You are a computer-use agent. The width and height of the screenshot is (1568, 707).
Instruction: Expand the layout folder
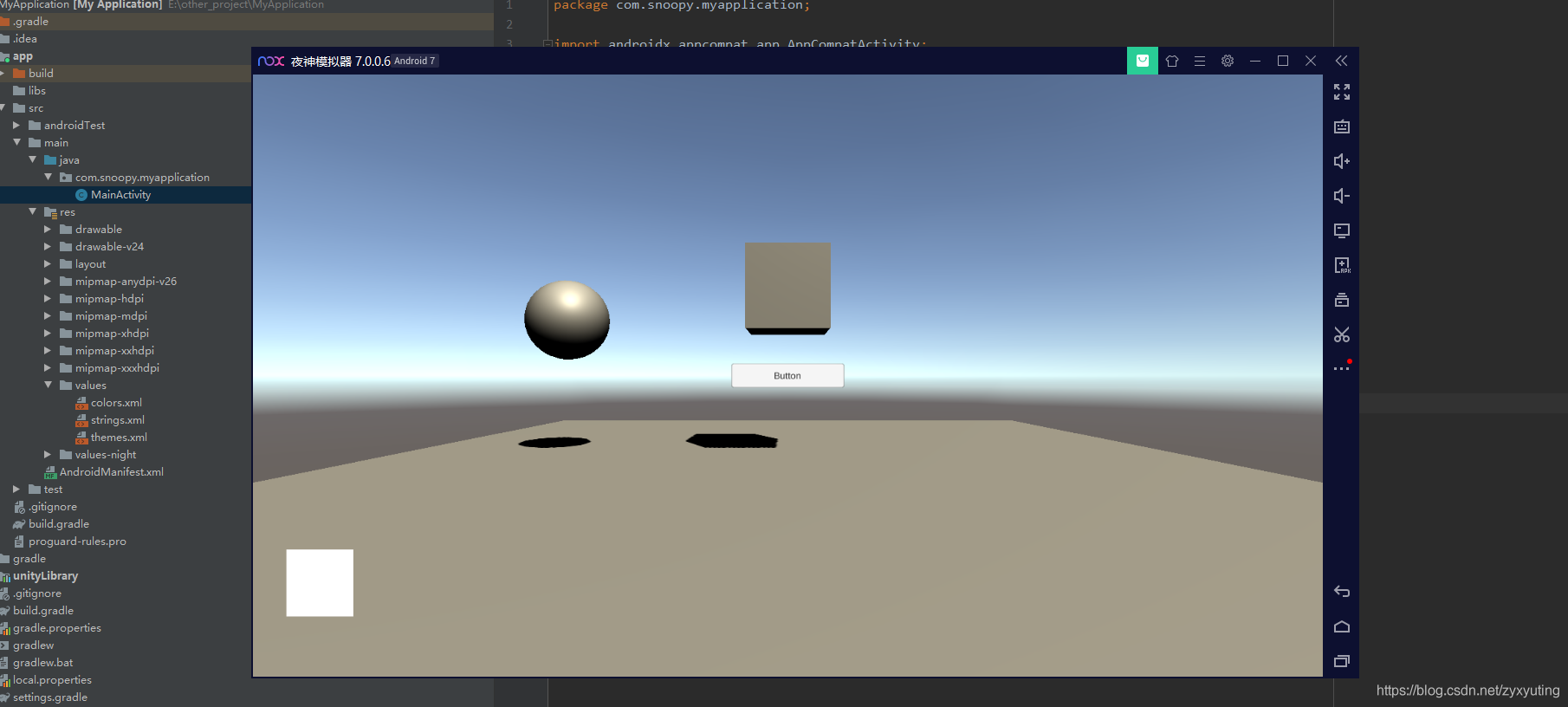(48, 263)
